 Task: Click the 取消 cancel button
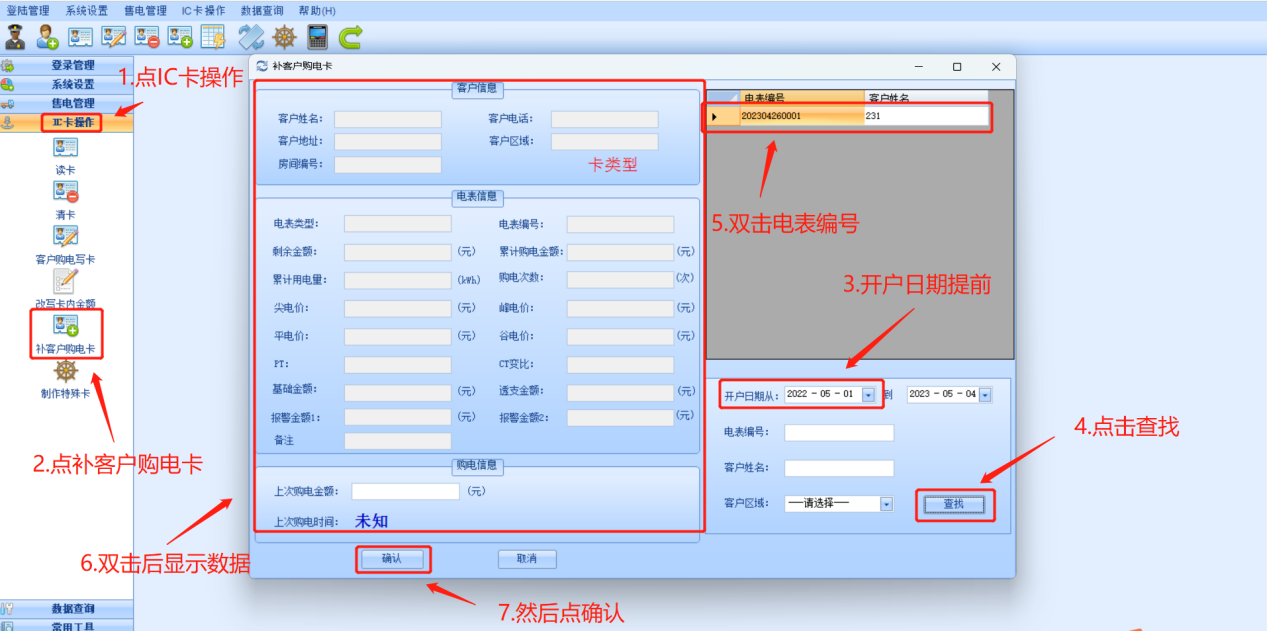(x=526, y=559)
